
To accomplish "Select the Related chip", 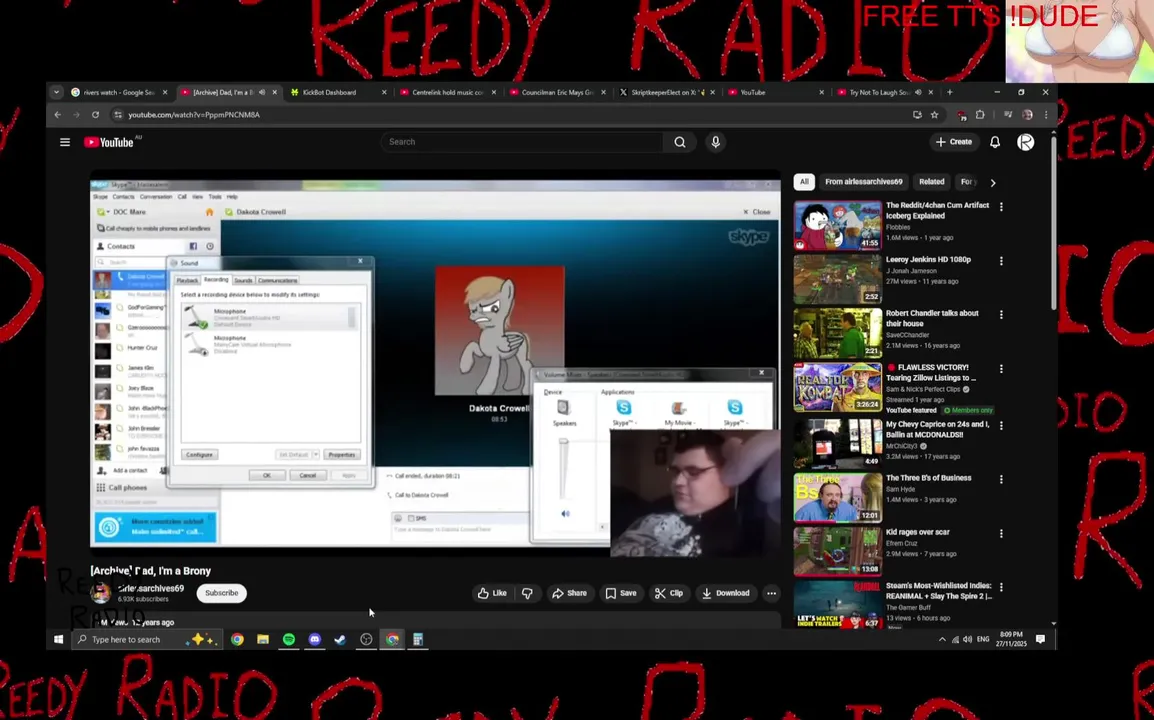I will (931, 182).
